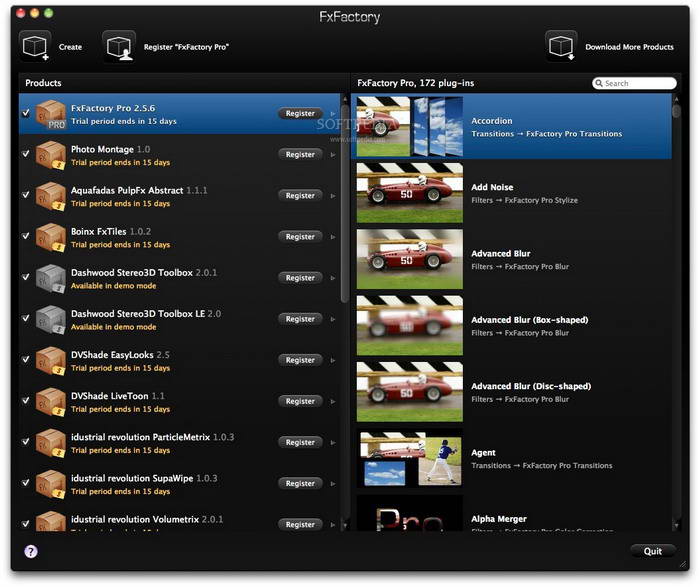Toggle Dashwood Stereo3D Toolbox LE checkbox
700x587 pixels.
pyautogui.click(x=26, y=318)
